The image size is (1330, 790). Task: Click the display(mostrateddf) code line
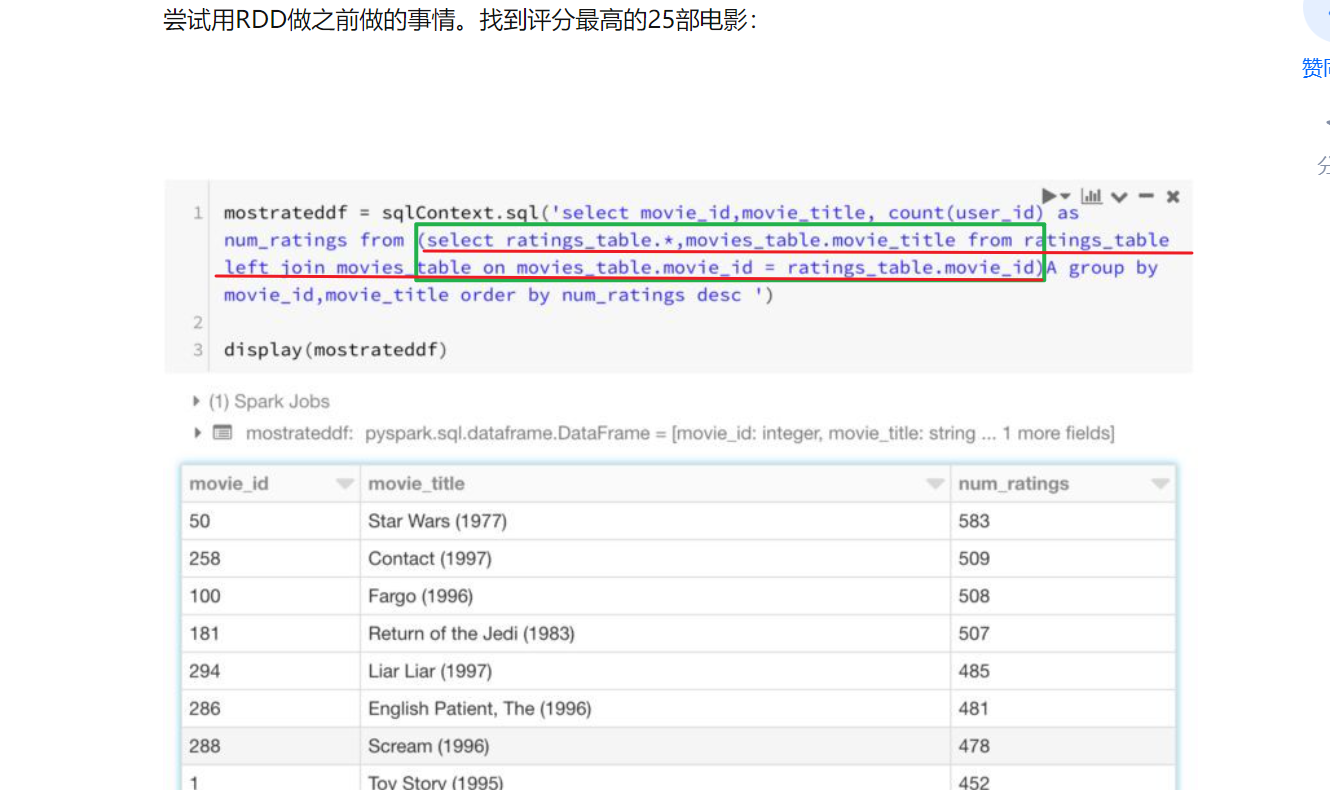pyautogui.click(x=336, y=350)
